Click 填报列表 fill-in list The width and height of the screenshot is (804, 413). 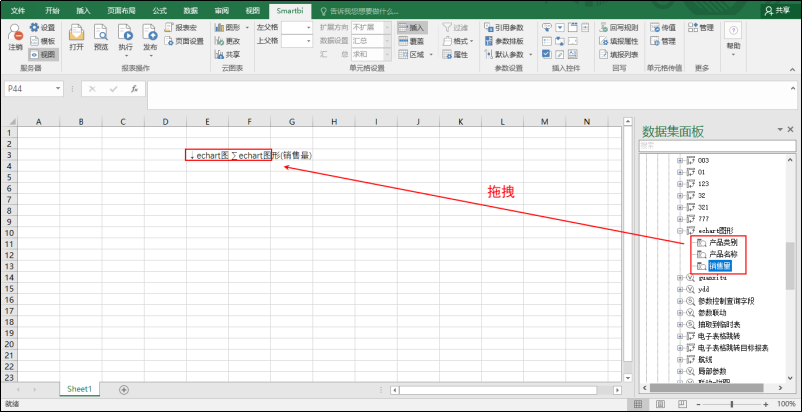(x=618, y=54)
